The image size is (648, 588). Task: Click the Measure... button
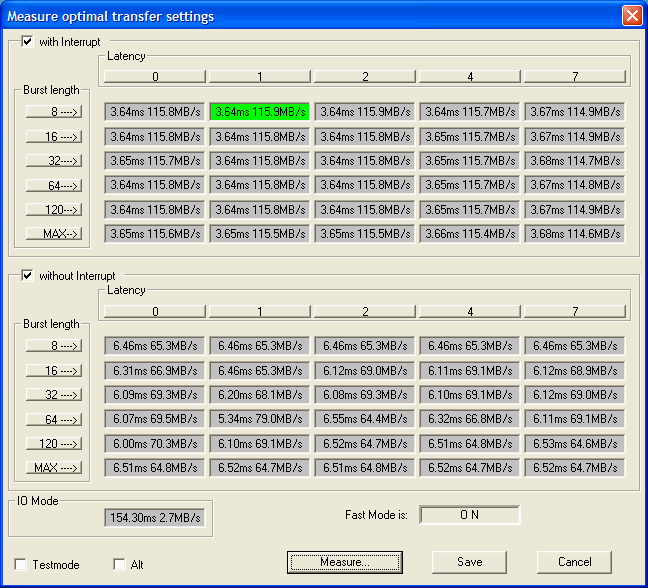click(x=345, y=562)
